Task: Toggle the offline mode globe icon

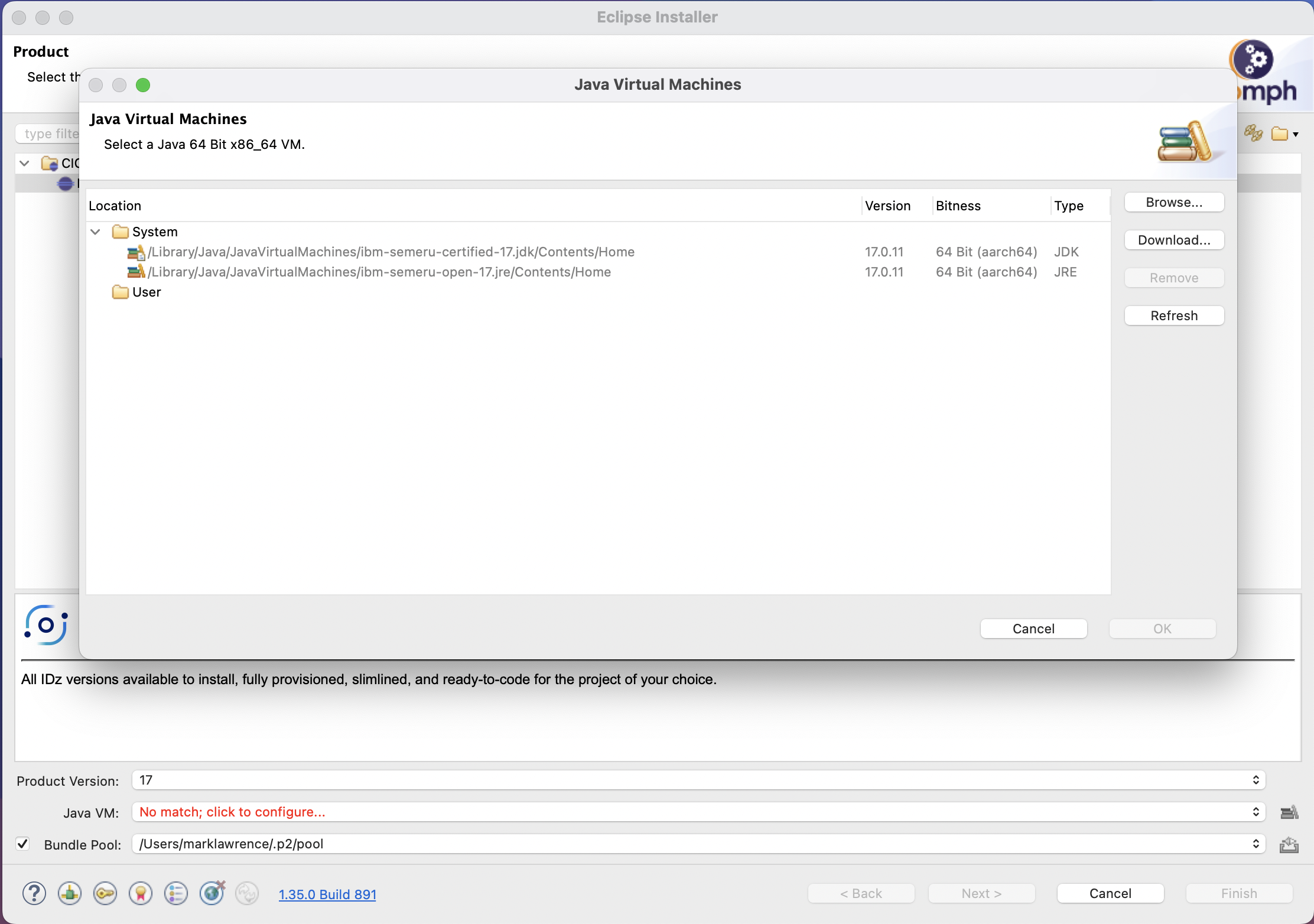Action: pos(212,893)
